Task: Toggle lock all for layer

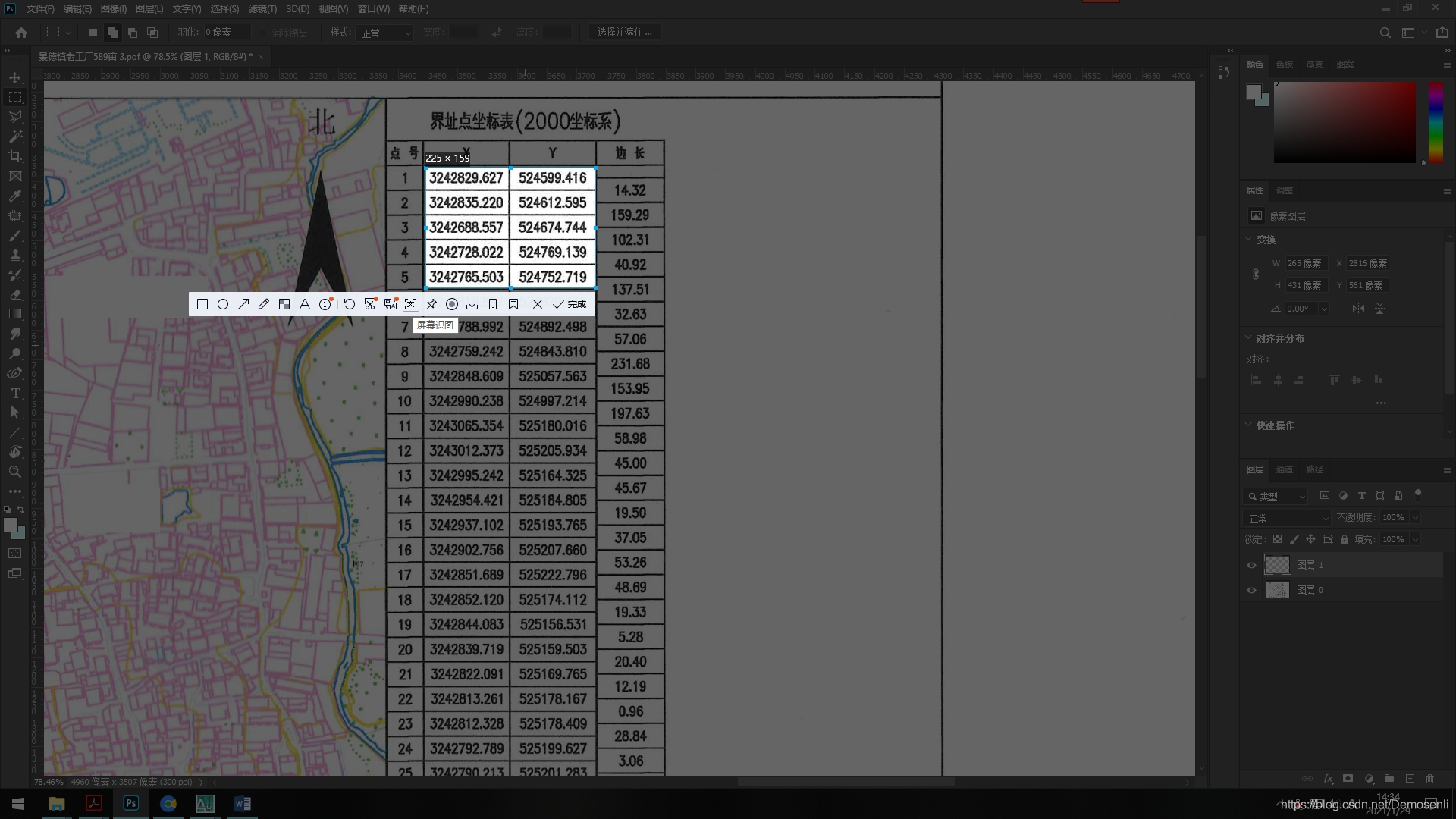Action: coord(1344,539)
